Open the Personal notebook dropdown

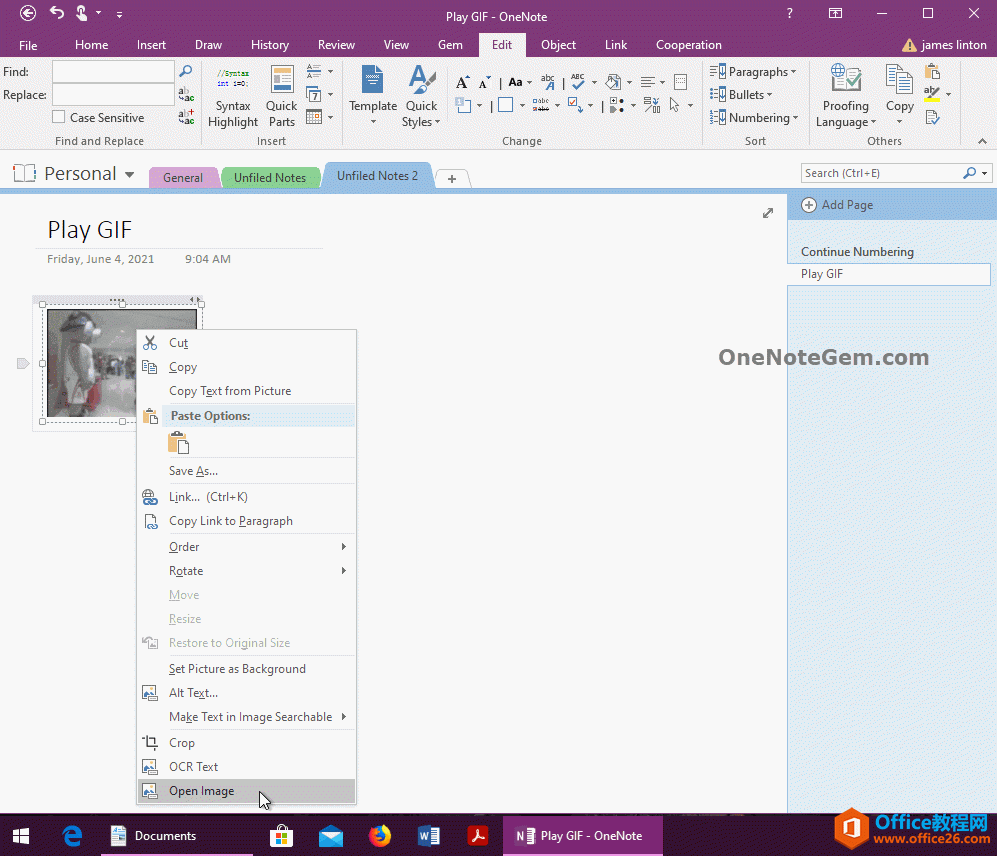tap(131, 173)
